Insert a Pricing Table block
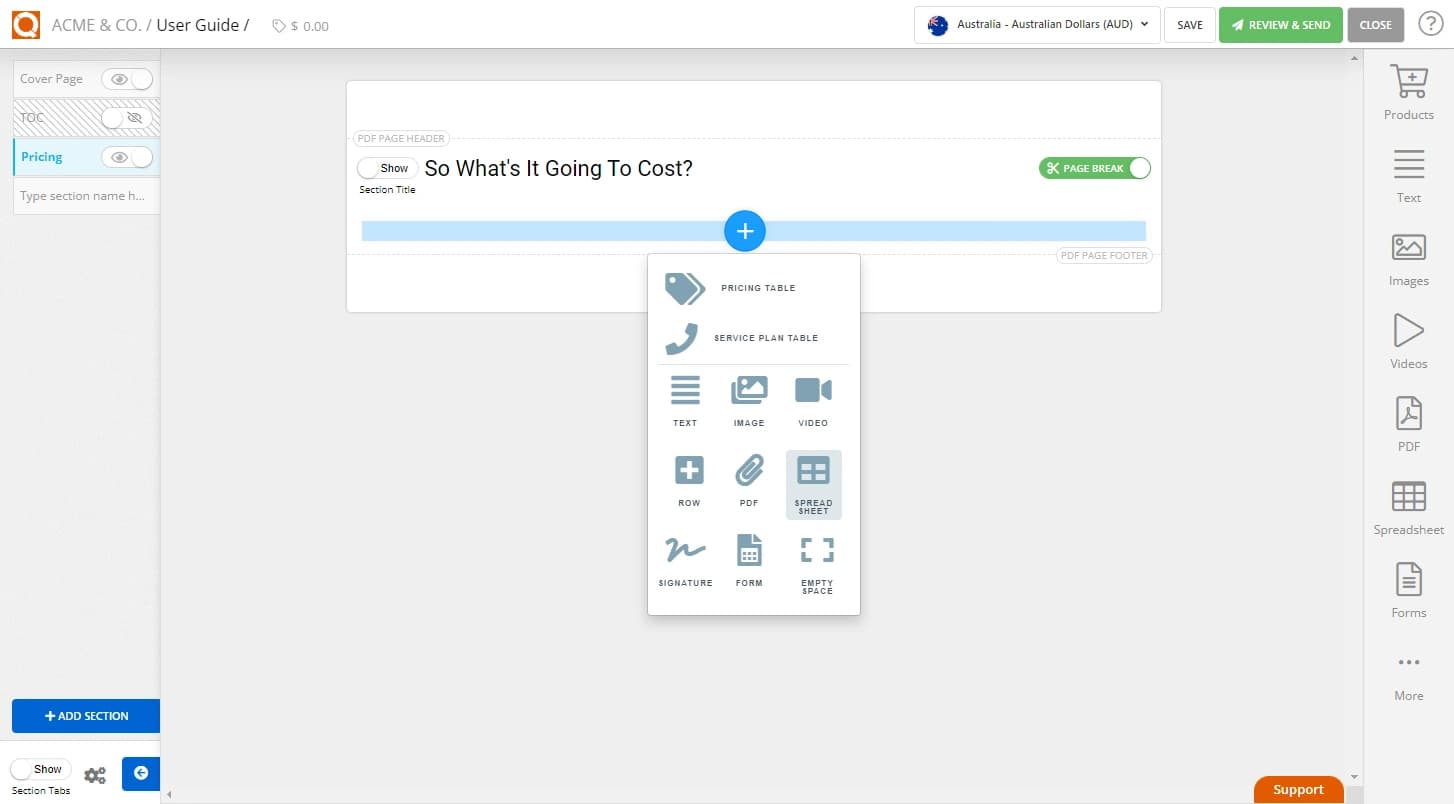Screen dimensions: 1454x804 (x=757, y=288)
